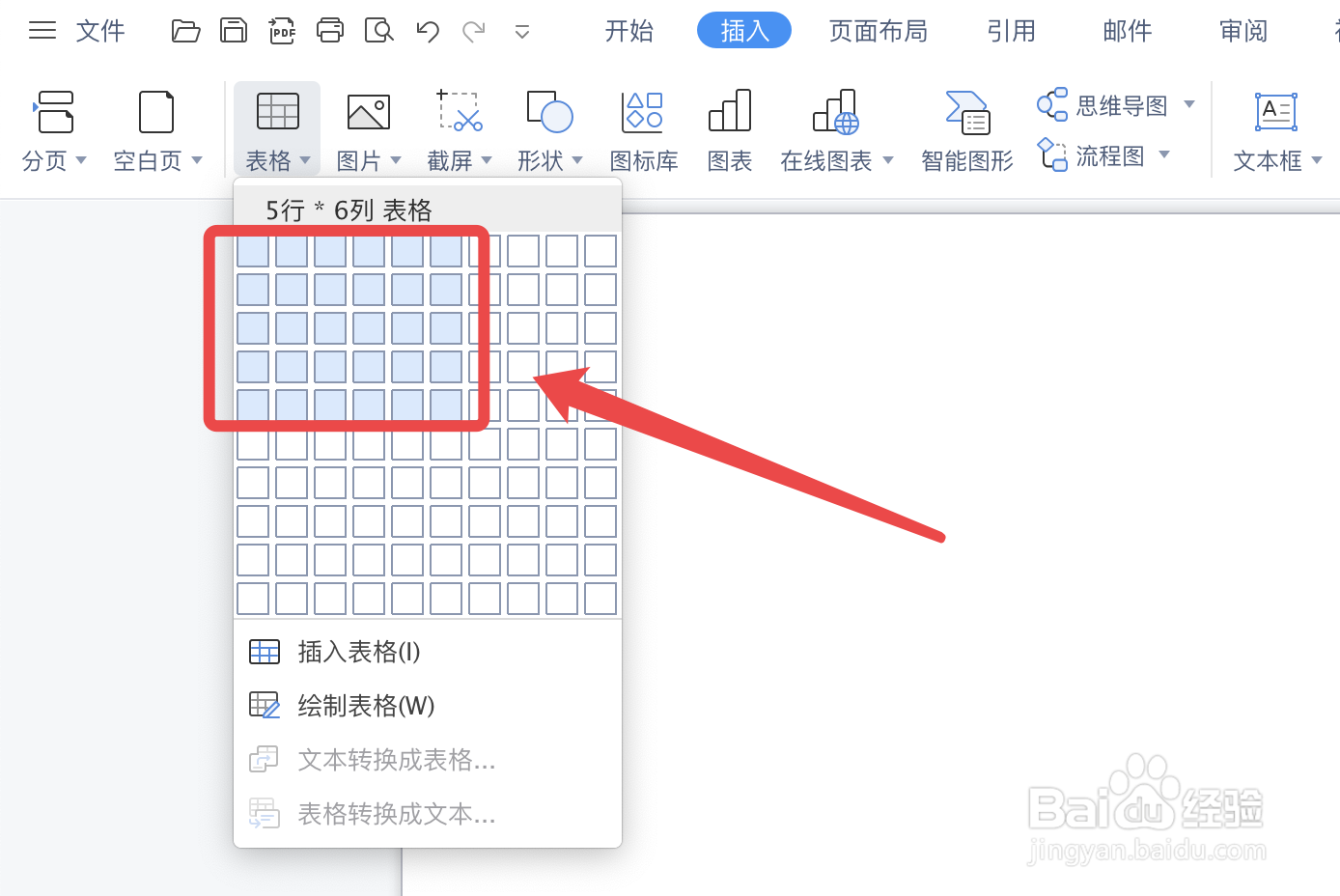Click the Print icon
1340x896 pixels.
click(x=330, y=31)
